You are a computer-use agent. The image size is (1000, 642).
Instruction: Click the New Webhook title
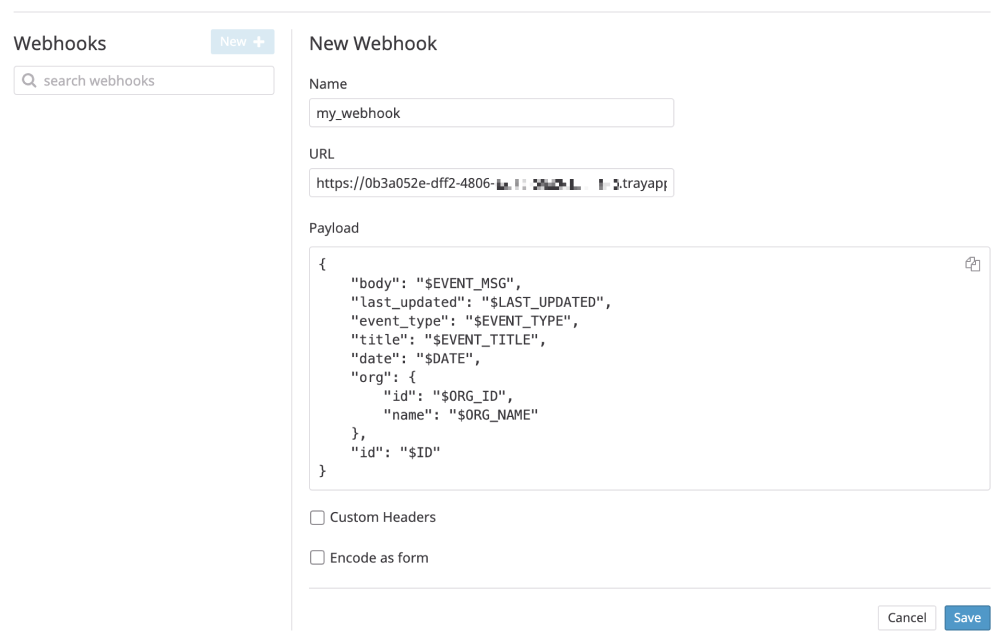pos(373,43)
